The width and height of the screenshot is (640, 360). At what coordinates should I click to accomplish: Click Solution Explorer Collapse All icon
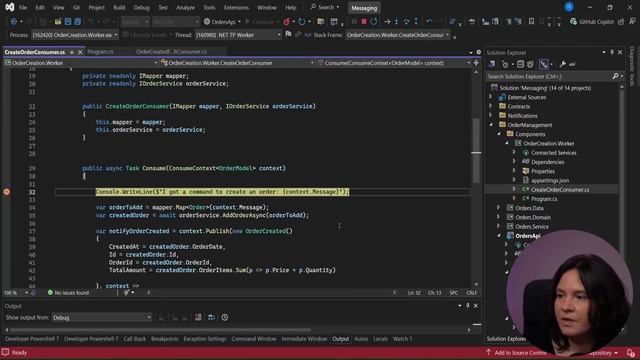520,64
